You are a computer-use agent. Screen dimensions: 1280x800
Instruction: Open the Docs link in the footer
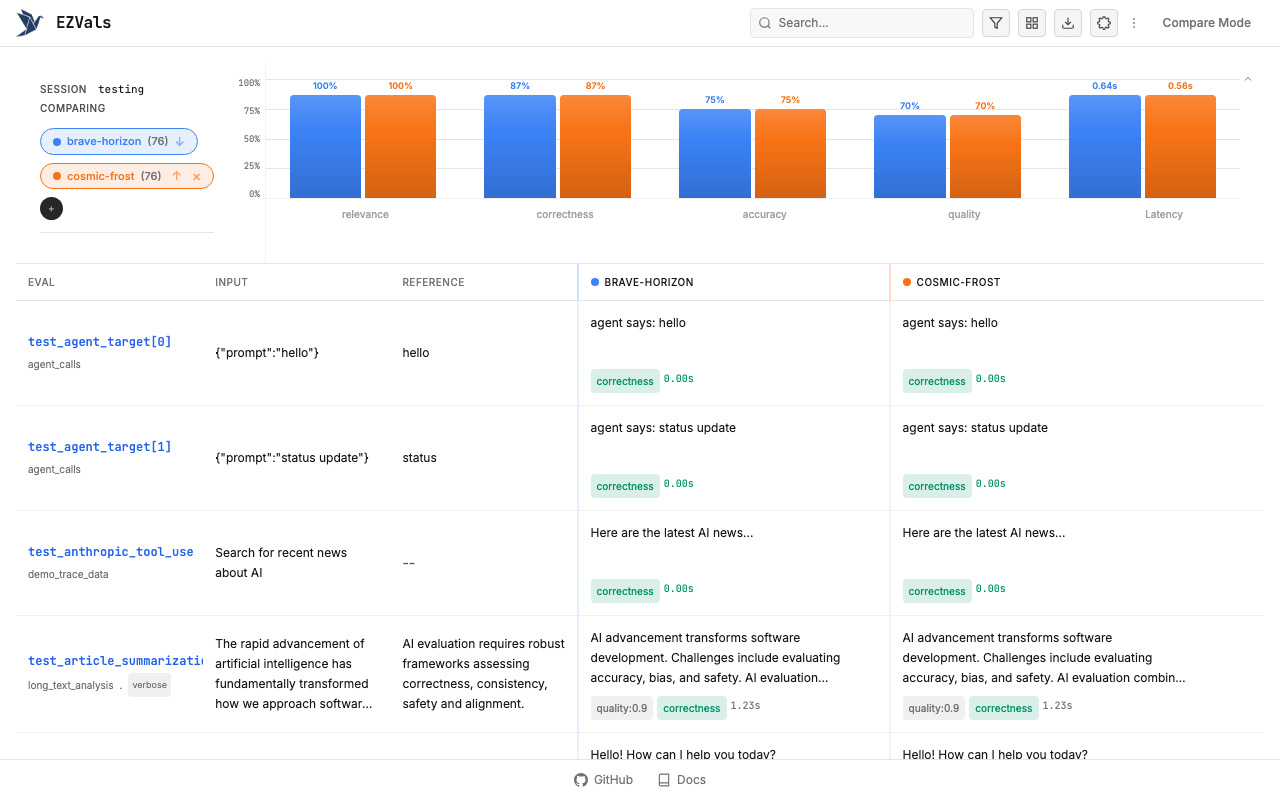click(x=682, y=780)
